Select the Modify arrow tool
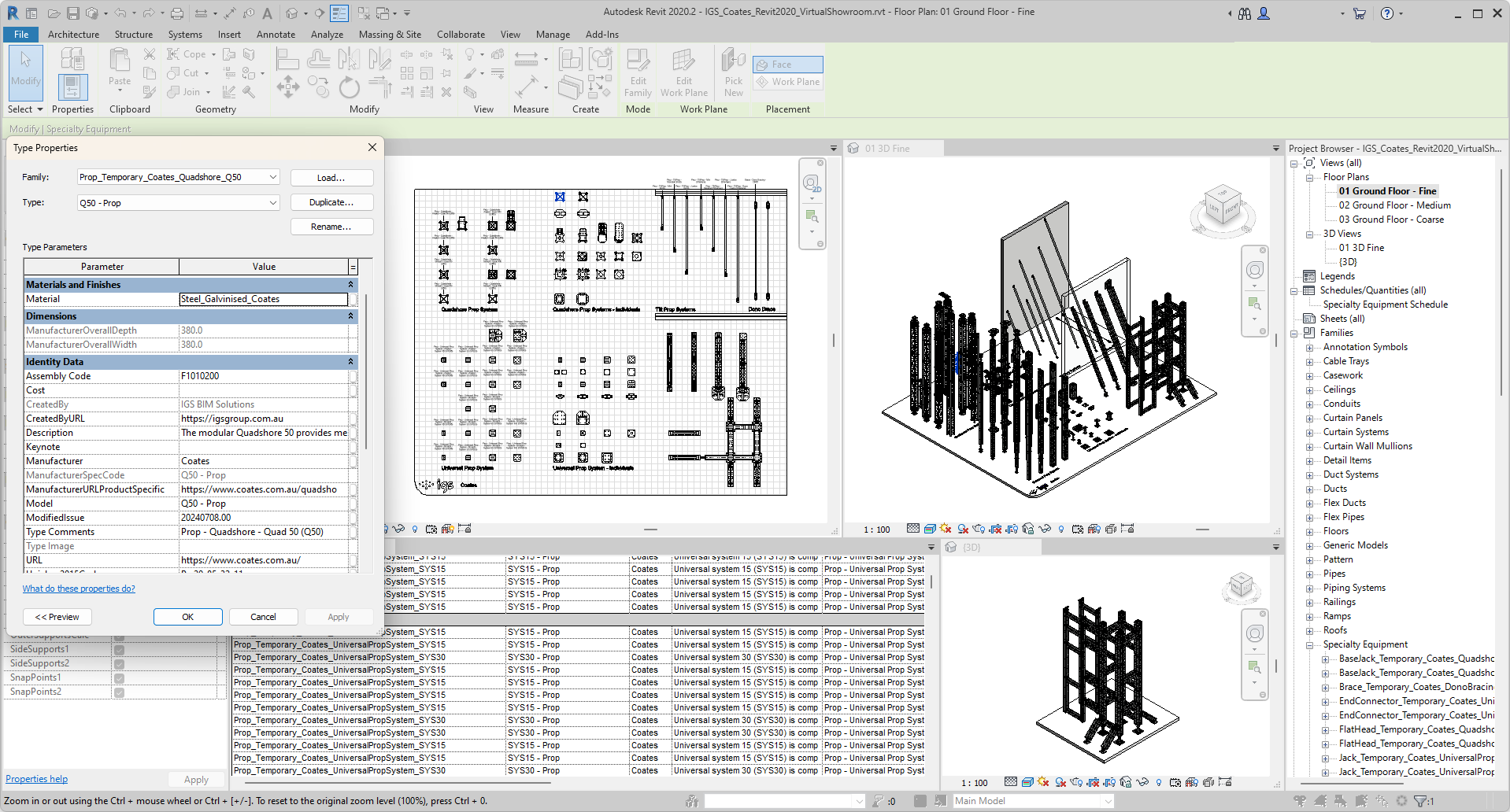 25,69
